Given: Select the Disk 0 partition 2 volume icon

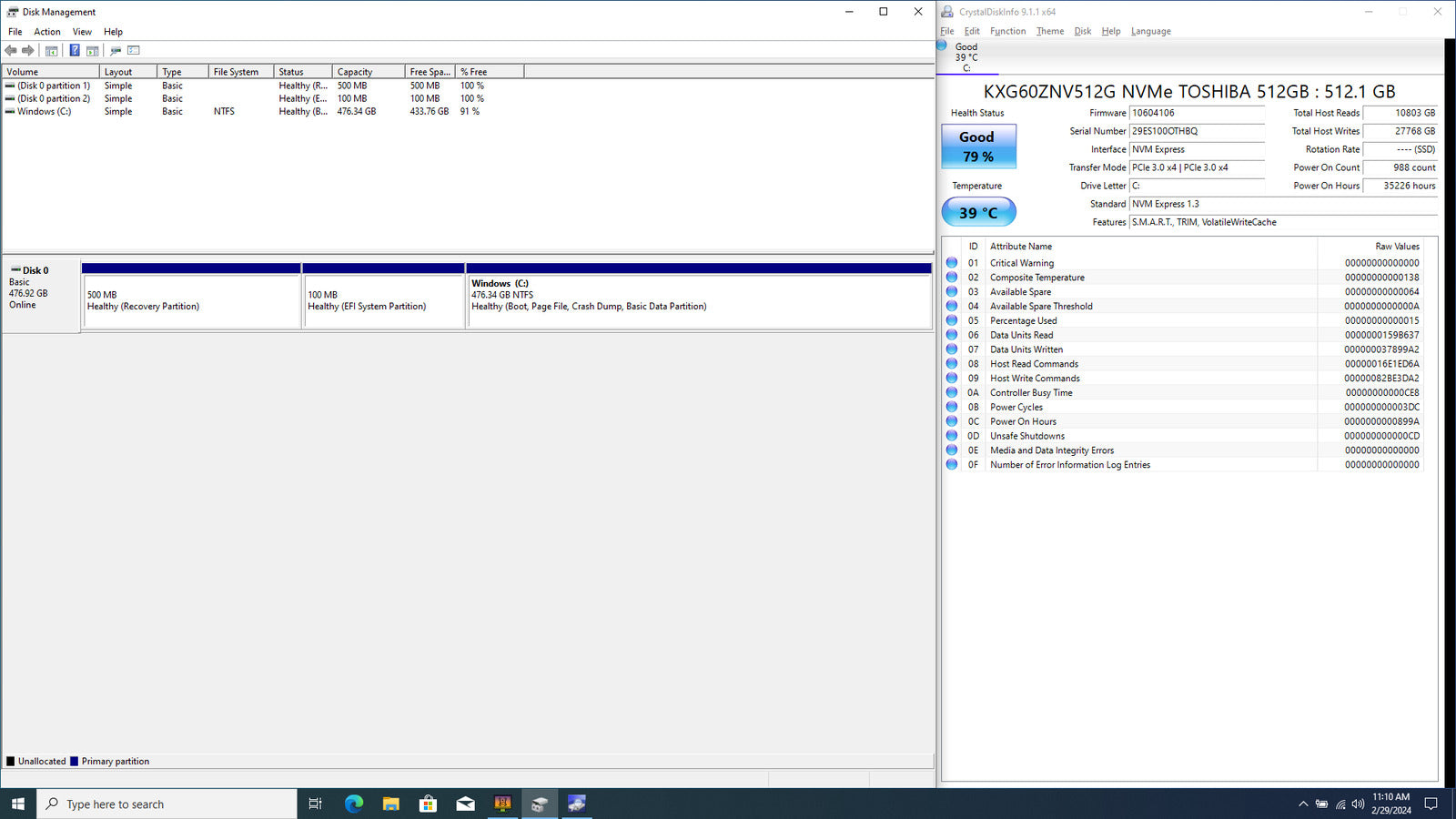Looking at the screenshot, I should click(x=10, y=98).
